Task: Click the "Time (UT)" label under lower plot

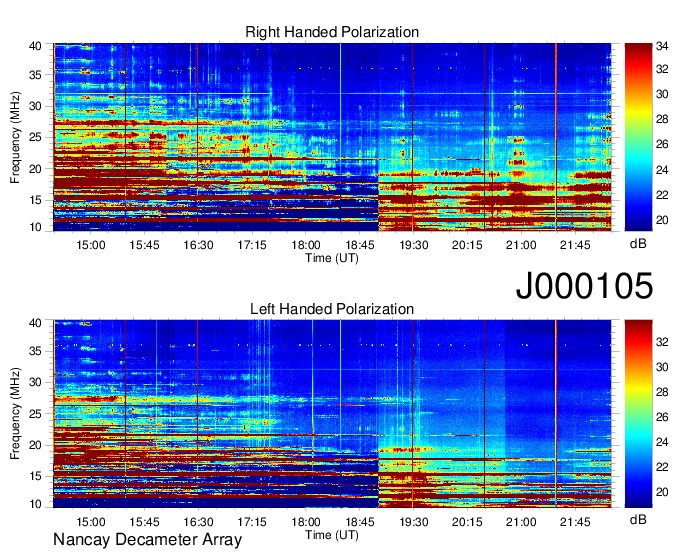Action: pyautogui.click(x=332, y=535)
